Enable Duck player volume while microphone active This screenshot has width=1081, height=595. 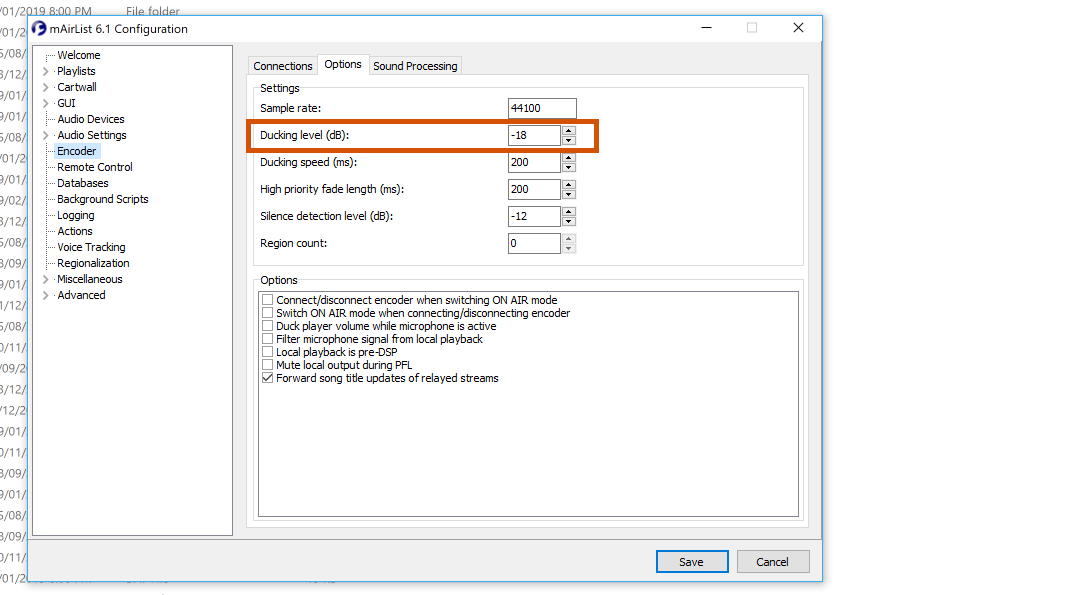tap(267, 326)
